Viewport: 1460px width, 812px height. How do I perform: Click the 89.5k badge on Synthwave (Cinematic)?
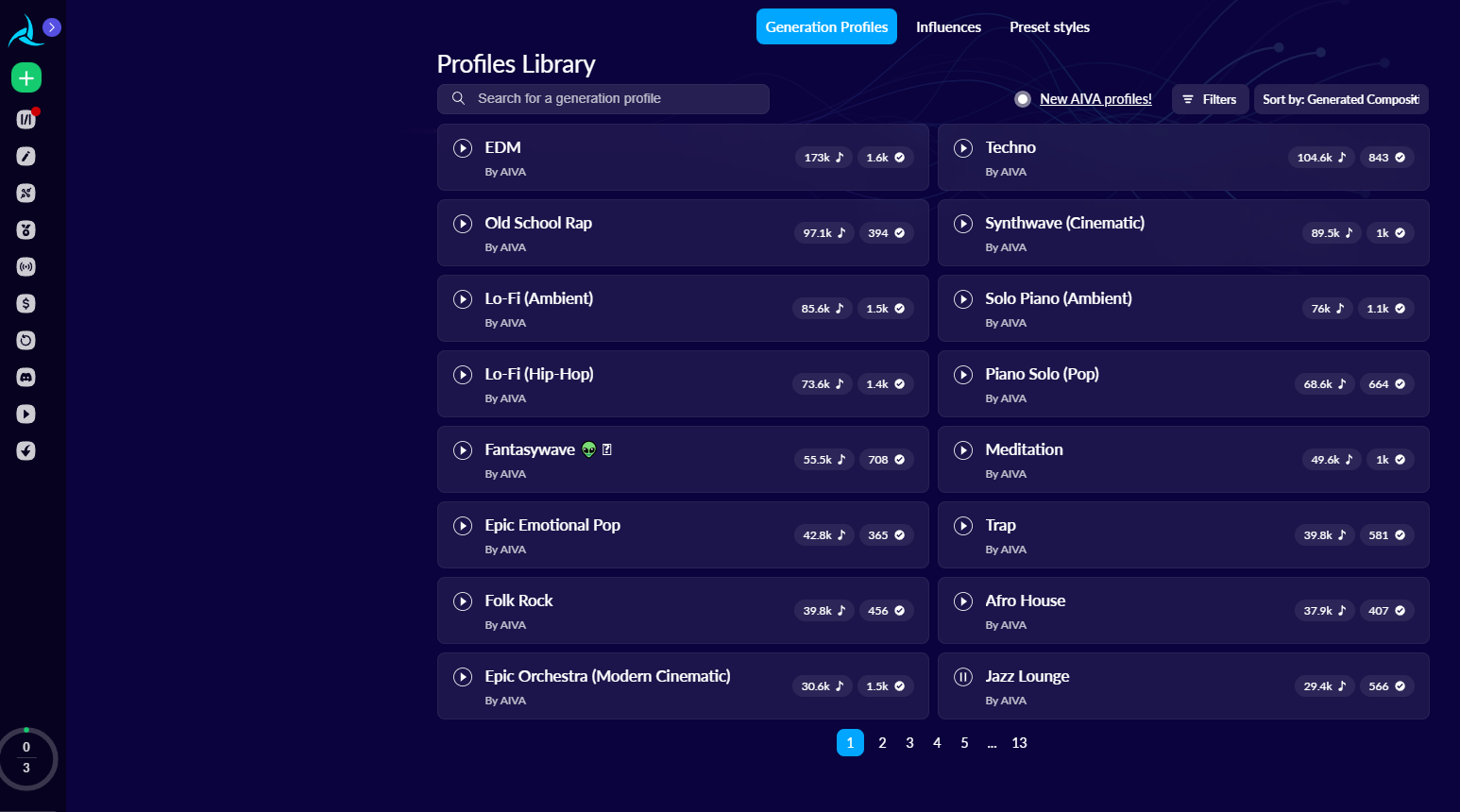tap(1332, 233)
